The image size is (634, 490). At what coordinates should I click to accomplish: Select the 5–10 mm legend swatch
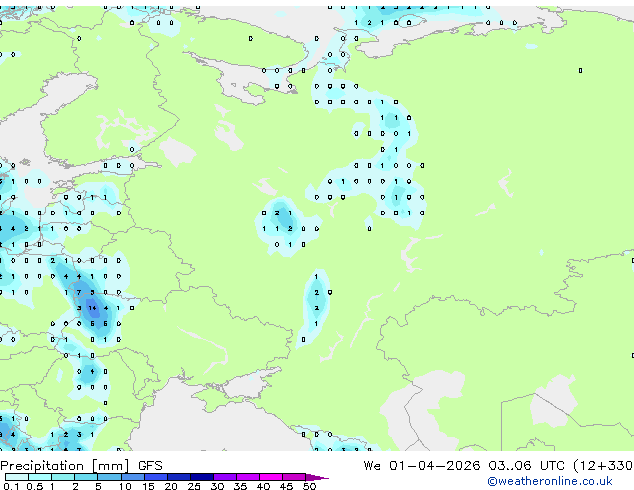tap(109, 477)
